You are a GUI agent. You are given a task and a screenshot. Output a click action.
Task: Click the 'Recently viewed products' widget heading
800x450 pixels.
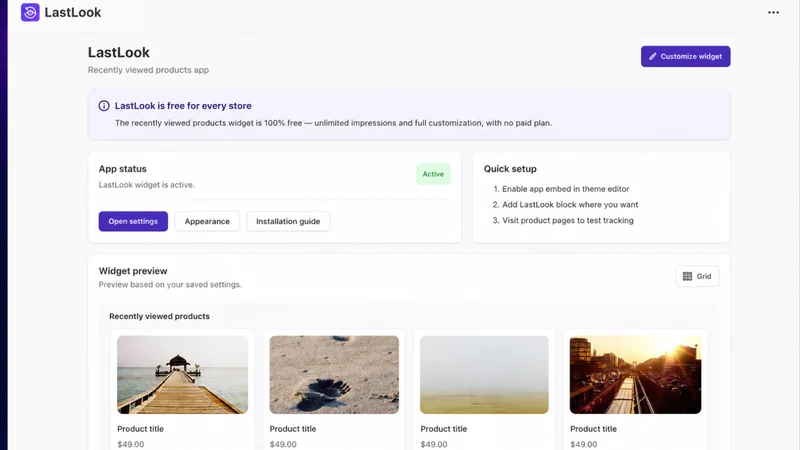[159, 316]
